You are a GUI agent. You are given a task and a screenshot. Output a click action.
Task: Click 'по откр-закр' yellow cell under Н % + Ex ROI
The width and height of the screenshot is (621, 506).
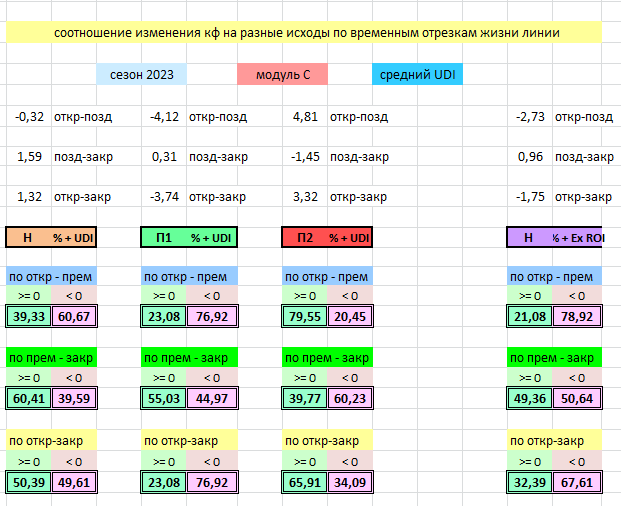click(x=554, y=440)
